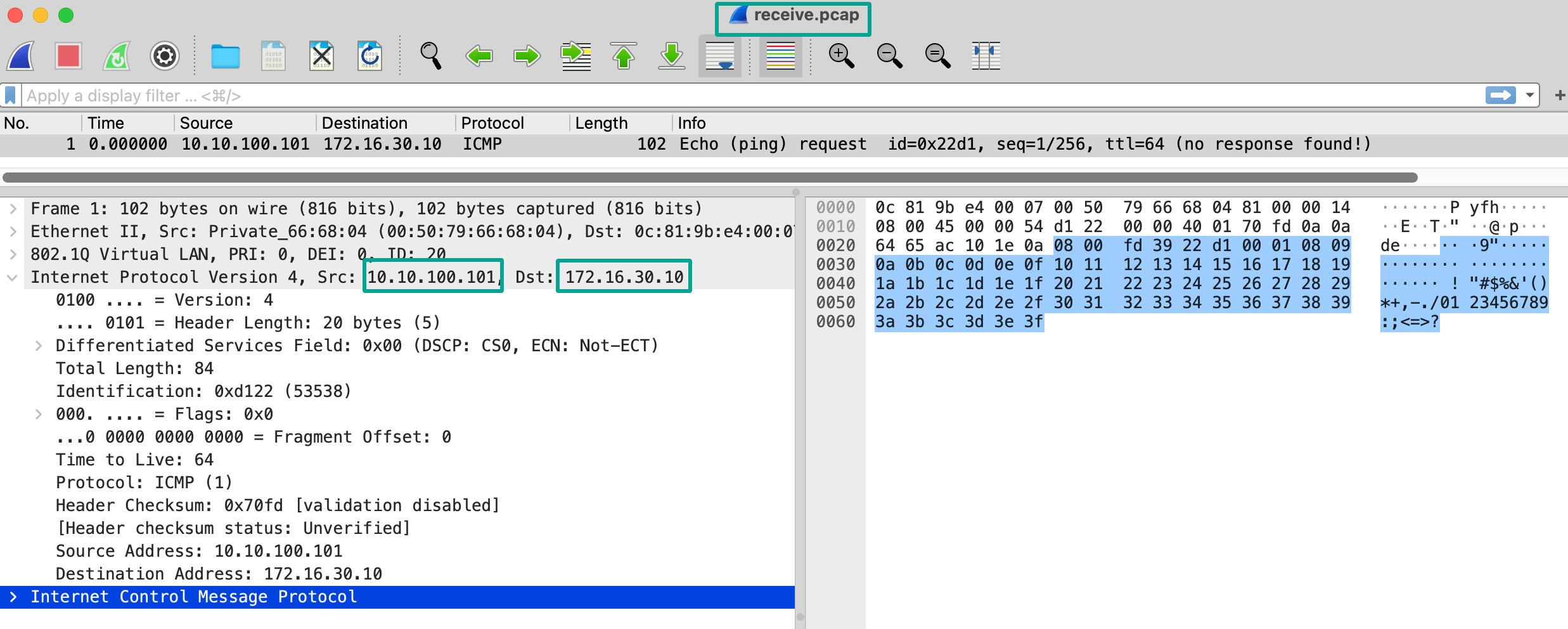Sort packets by the Protocol column header
Viewport: 1568px width, 629px height.
tap(492, 123)
